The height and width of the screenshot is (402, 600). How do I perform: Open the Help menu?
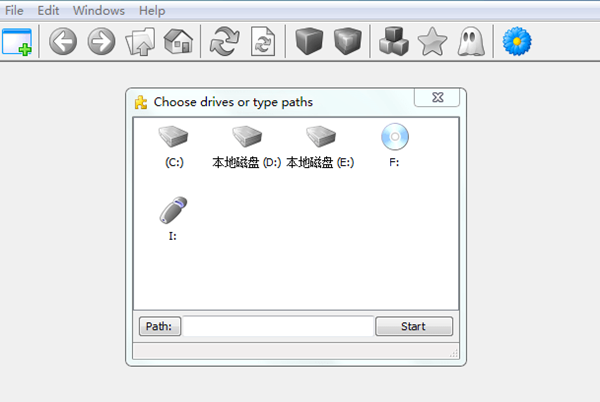152,10
